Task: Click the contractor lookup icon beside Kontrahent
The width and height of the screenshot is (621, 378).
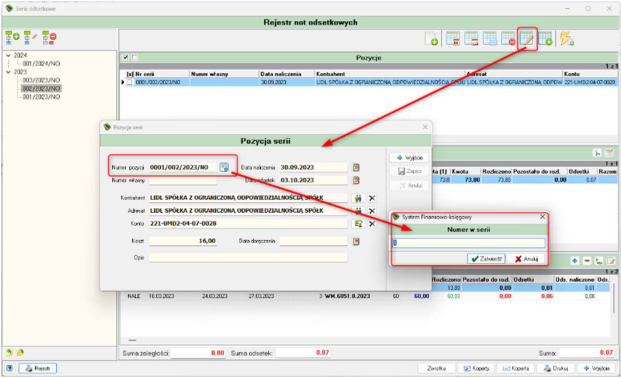Action: (x=358, y=198)
